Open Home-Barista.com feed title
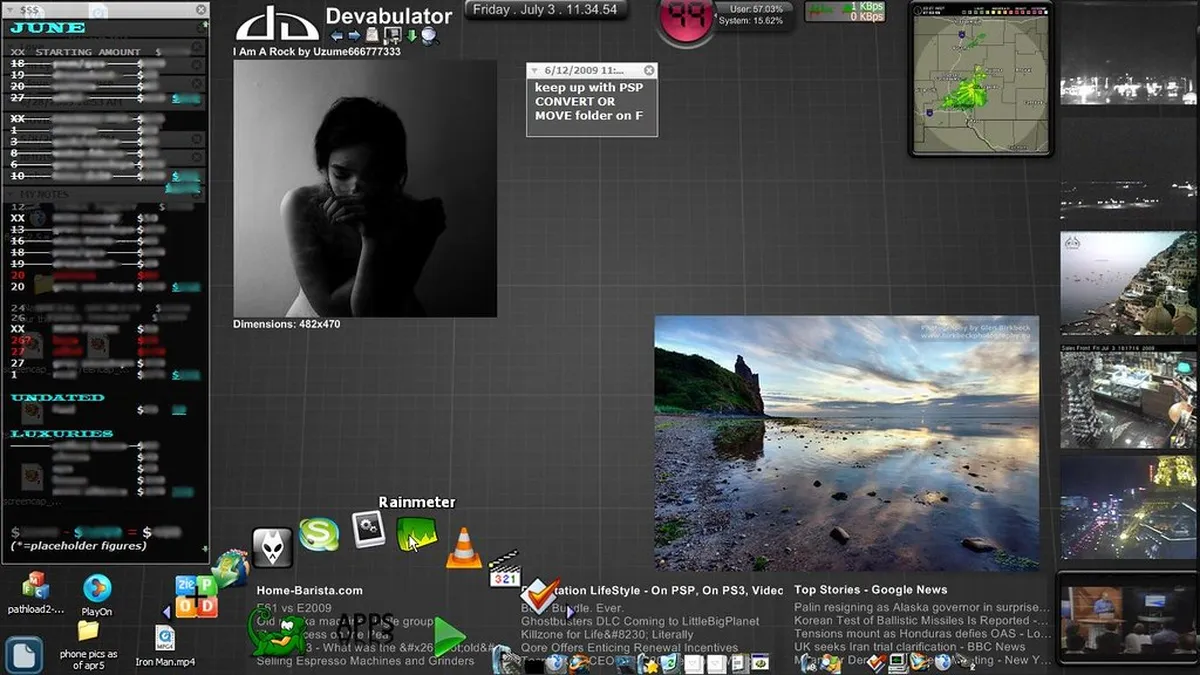This screenshot has width=1200, height=675. click(x=309, y=591)
